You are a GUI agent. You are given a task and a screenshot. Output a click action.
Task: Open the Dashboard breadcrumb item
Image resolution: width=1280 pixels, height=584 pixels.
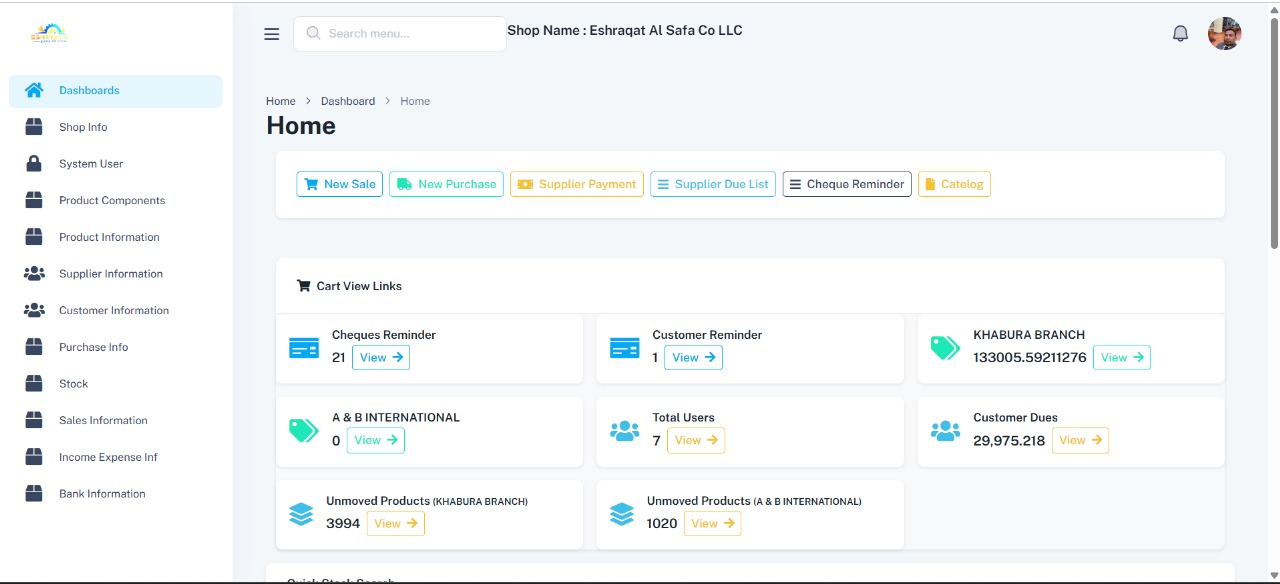(348, 100)
